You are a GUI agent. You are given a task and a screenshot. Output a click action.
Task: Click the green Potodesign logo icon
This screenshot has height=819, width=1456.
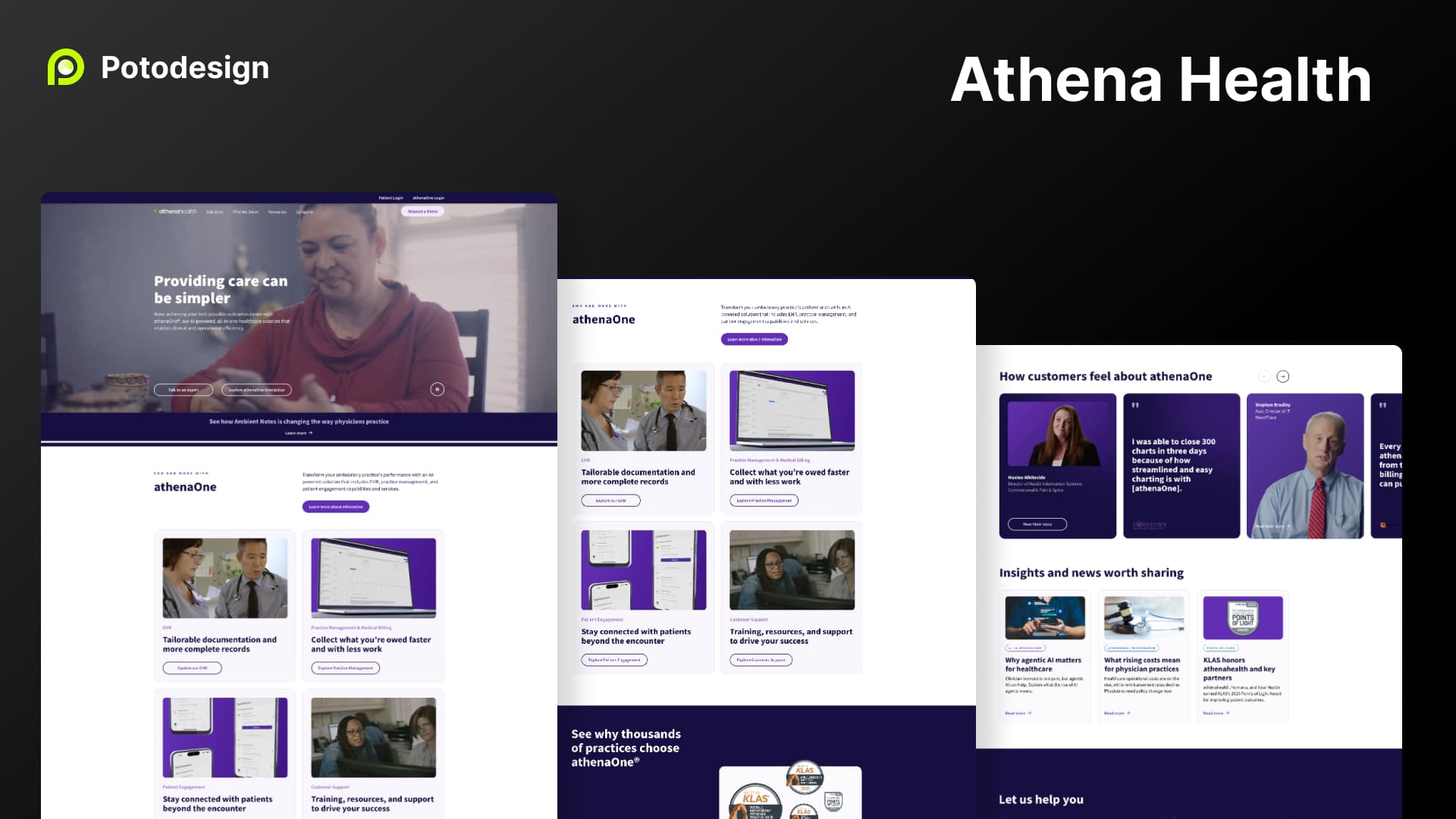[x=66, y=67]
